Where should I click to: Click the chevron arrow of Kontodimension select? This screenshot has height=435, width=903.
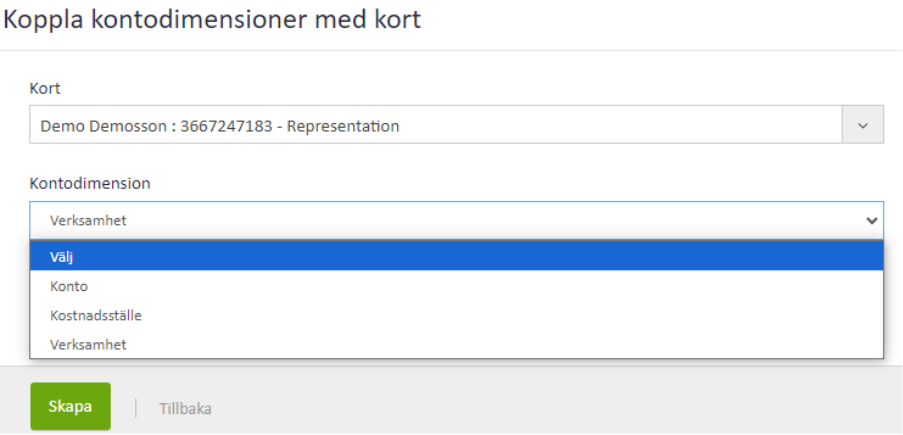(872, 220)
